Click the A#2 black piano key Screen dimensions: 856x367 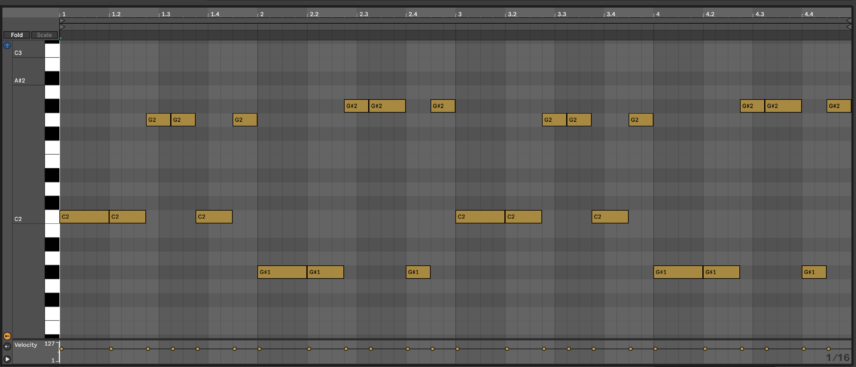pyautogui.click(x=52, y=78)
